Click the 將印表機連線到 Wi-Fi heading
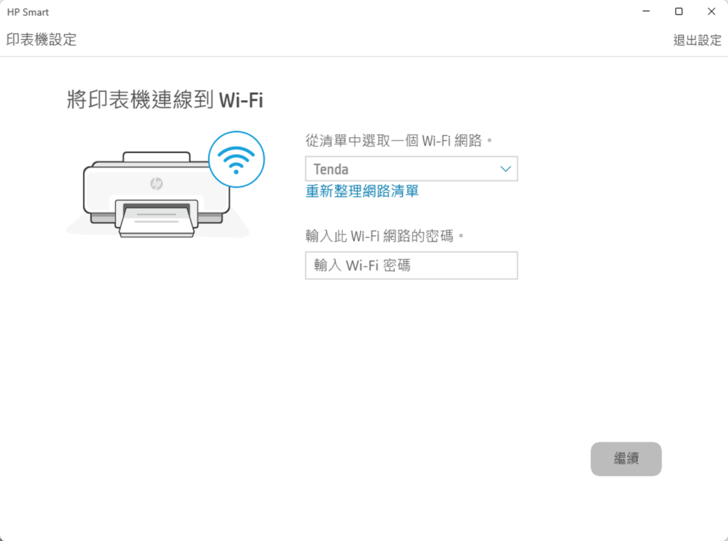 point(165,99)
